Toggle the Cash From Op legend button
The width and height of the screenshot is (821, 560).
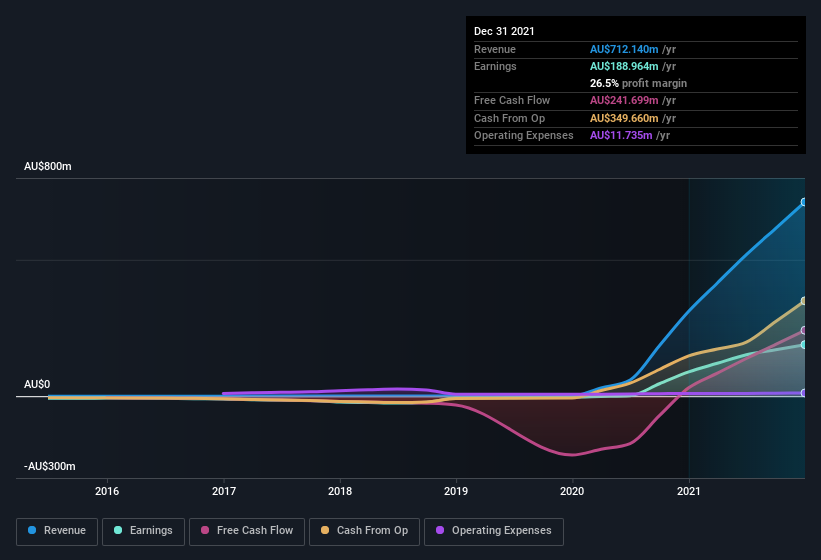364,532
